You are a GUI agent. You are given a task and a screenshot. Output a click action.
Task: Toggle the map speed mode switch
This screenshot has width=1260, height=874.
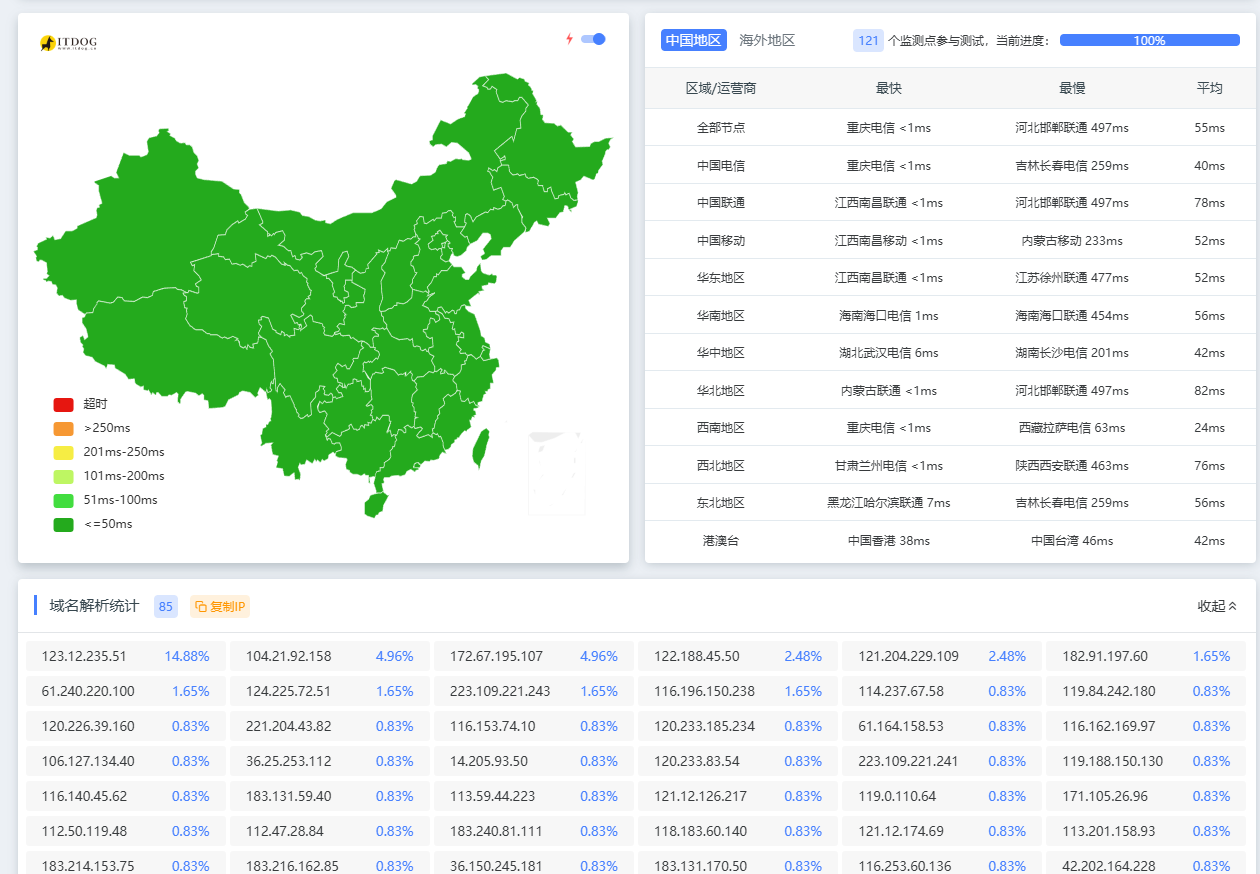click(x=593, y=39)
